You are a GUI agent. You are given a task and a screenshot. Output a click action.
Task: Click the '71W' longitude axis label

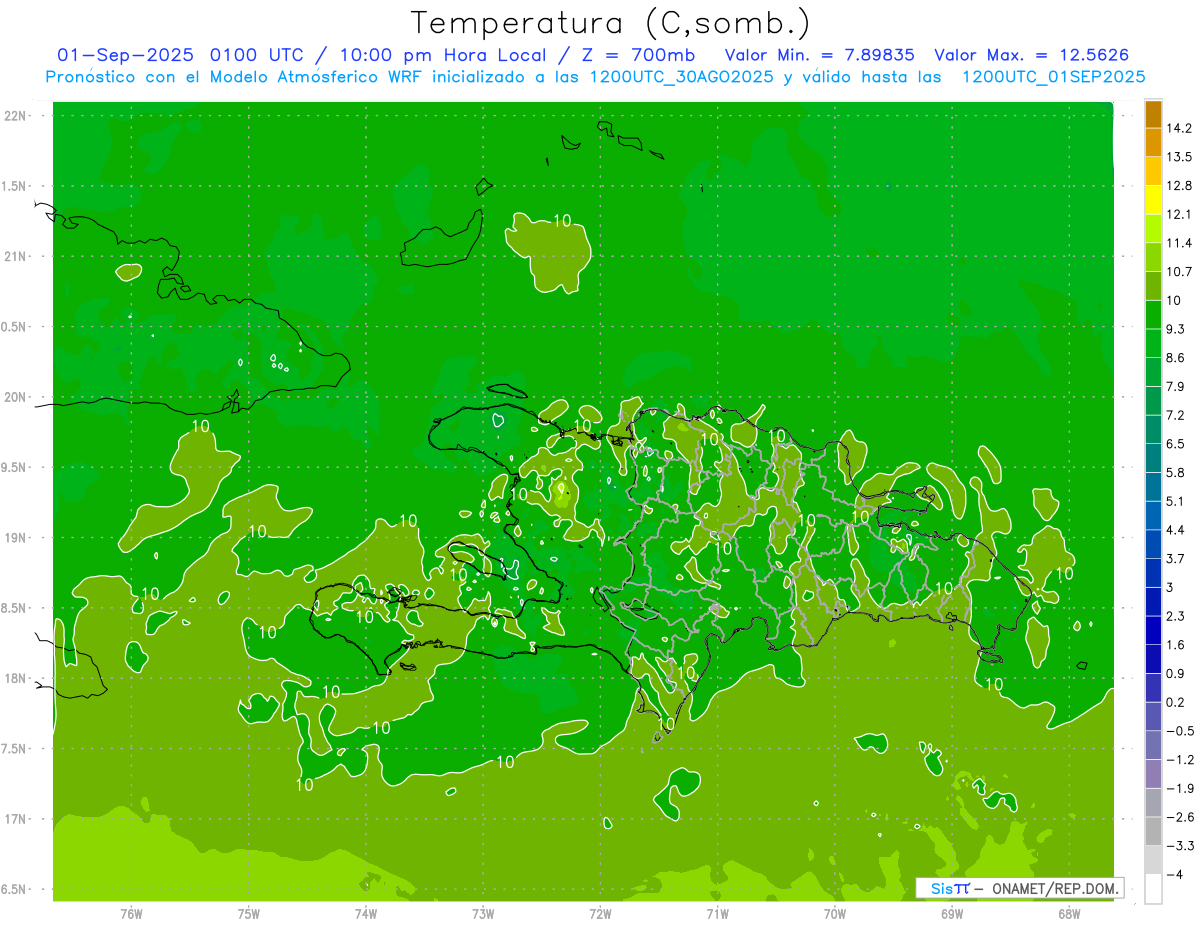(x=717, y=914)
